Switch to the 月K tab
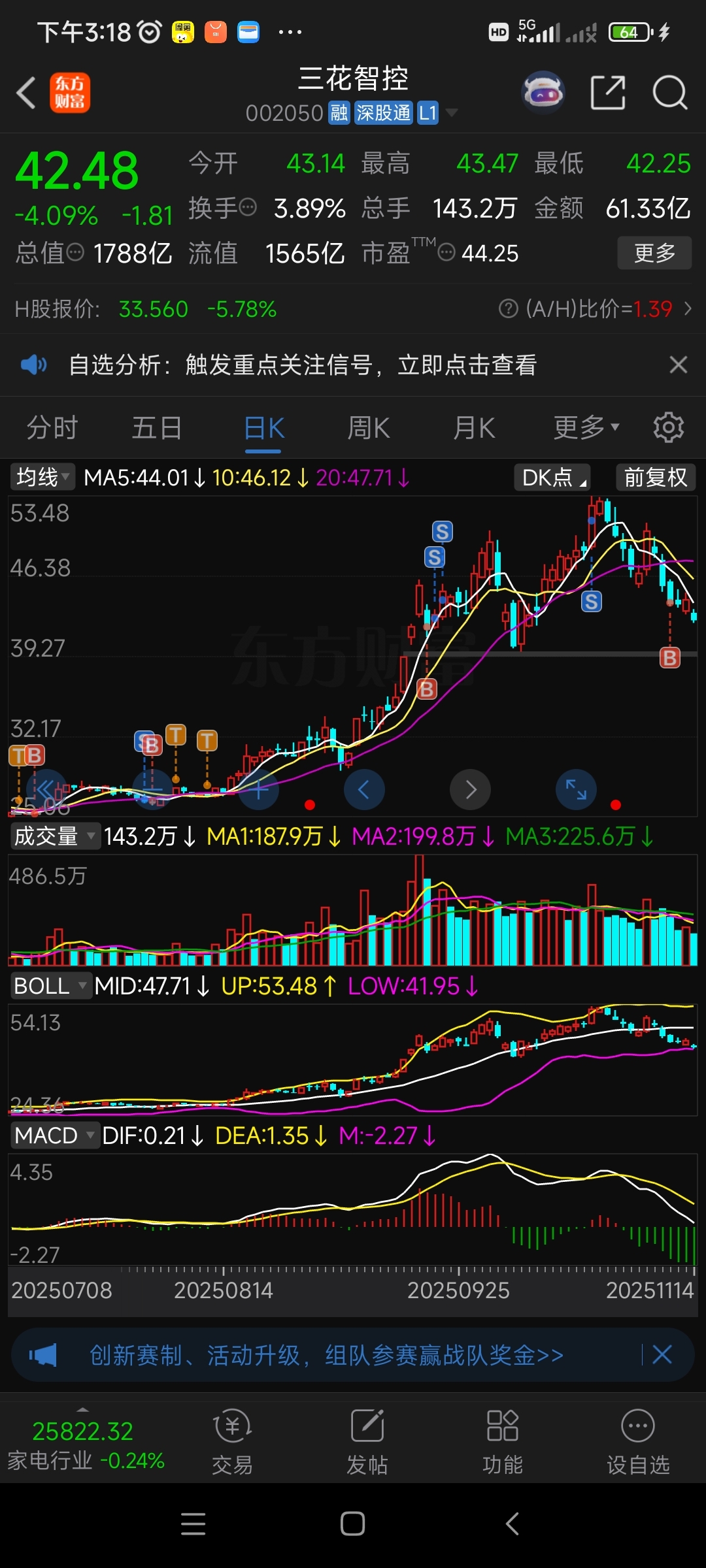The height and width of the screenshot is (1568, 706). click(474, 428)
